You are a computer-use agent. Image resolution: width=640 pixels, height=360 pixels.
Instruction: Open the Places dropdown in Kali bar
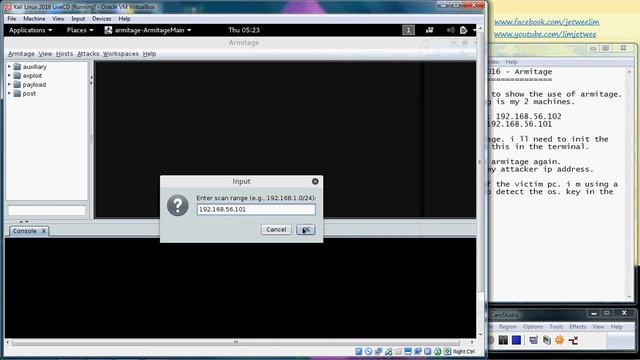tap(80, 30)
